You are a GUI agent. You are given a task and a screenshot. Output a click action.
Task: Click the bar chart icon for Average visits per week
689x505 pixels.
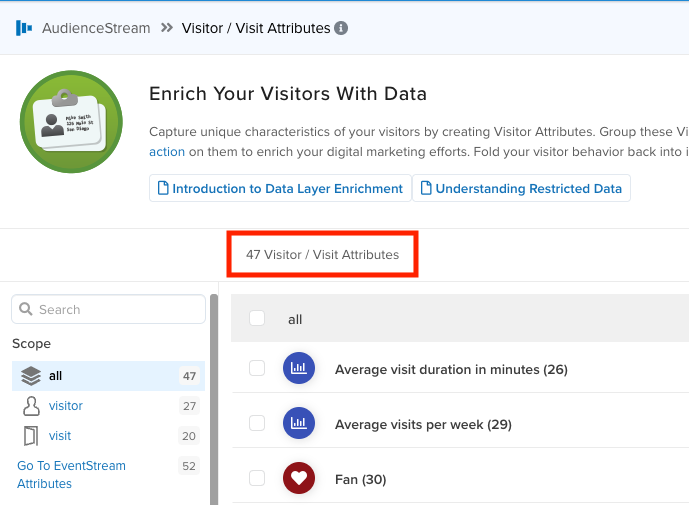299,423
